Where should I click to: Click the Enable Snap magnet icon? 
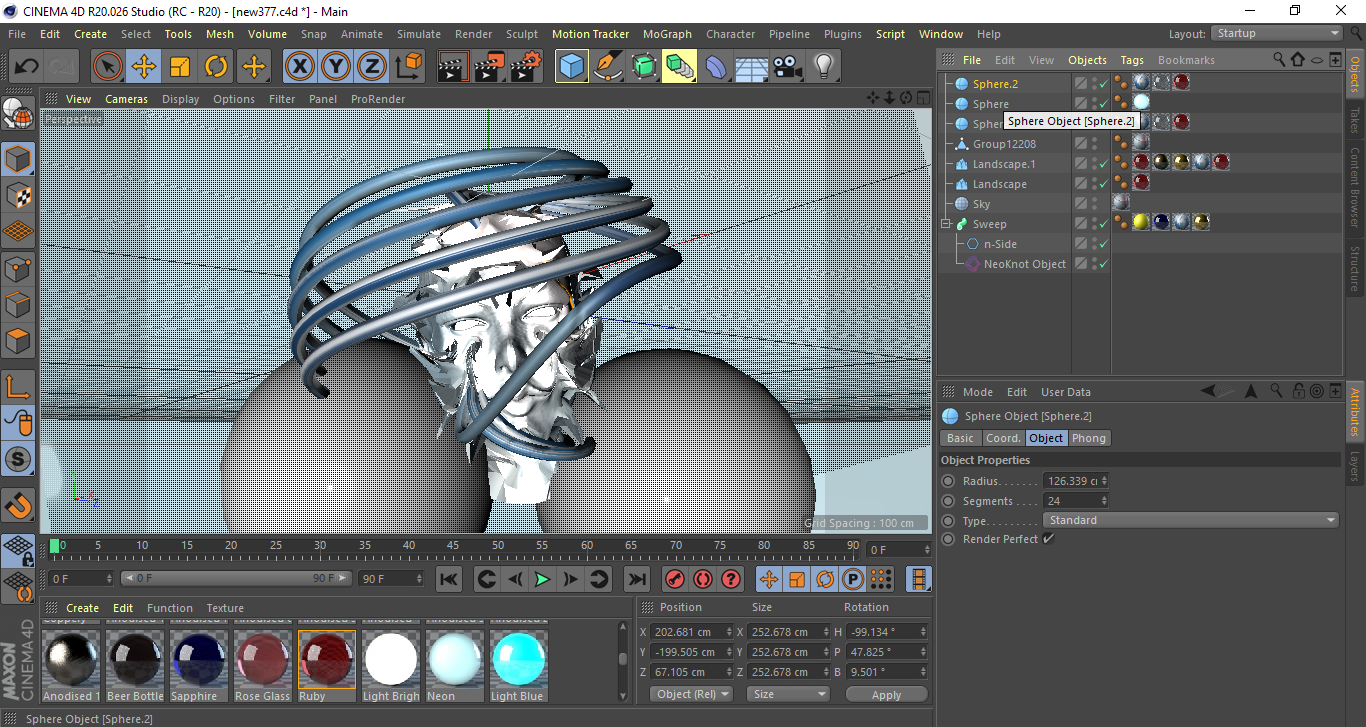click(18, 505)
